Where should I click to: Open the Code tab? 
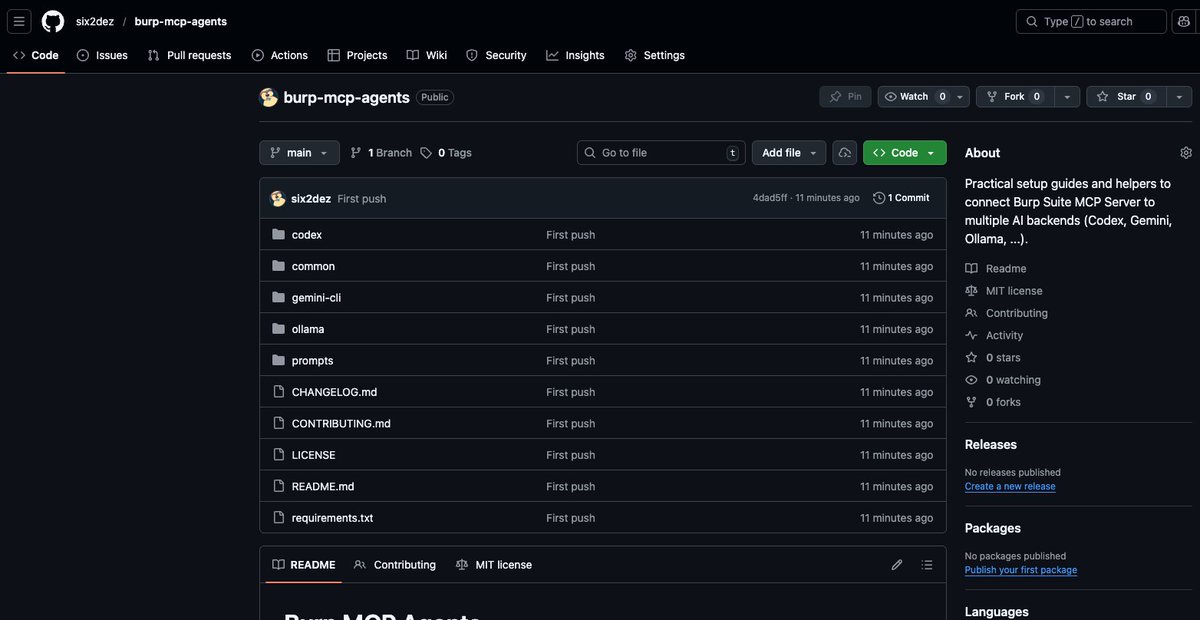tap(36, 55)
